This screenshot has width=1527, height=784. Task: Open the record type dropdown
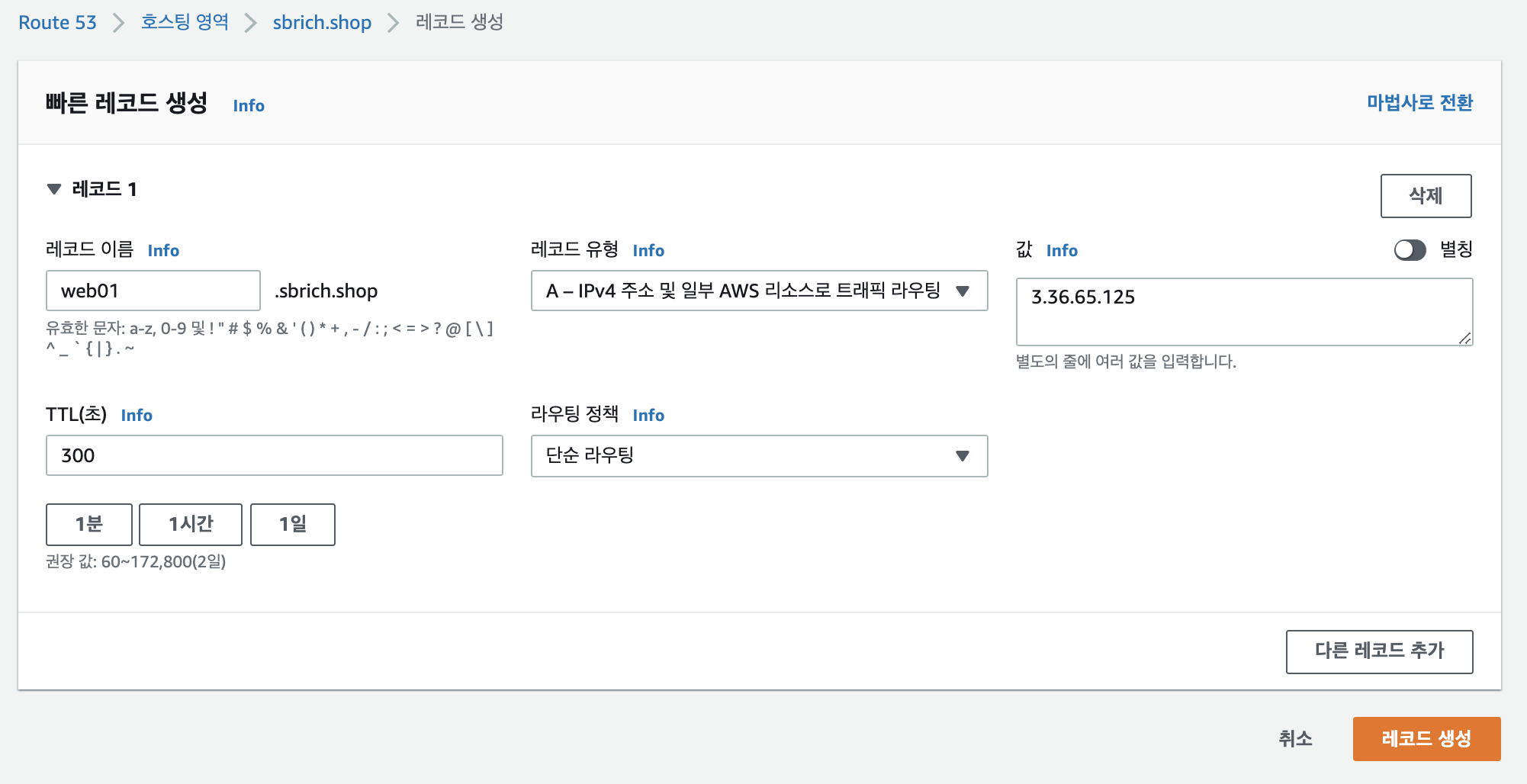coord(759,291)
